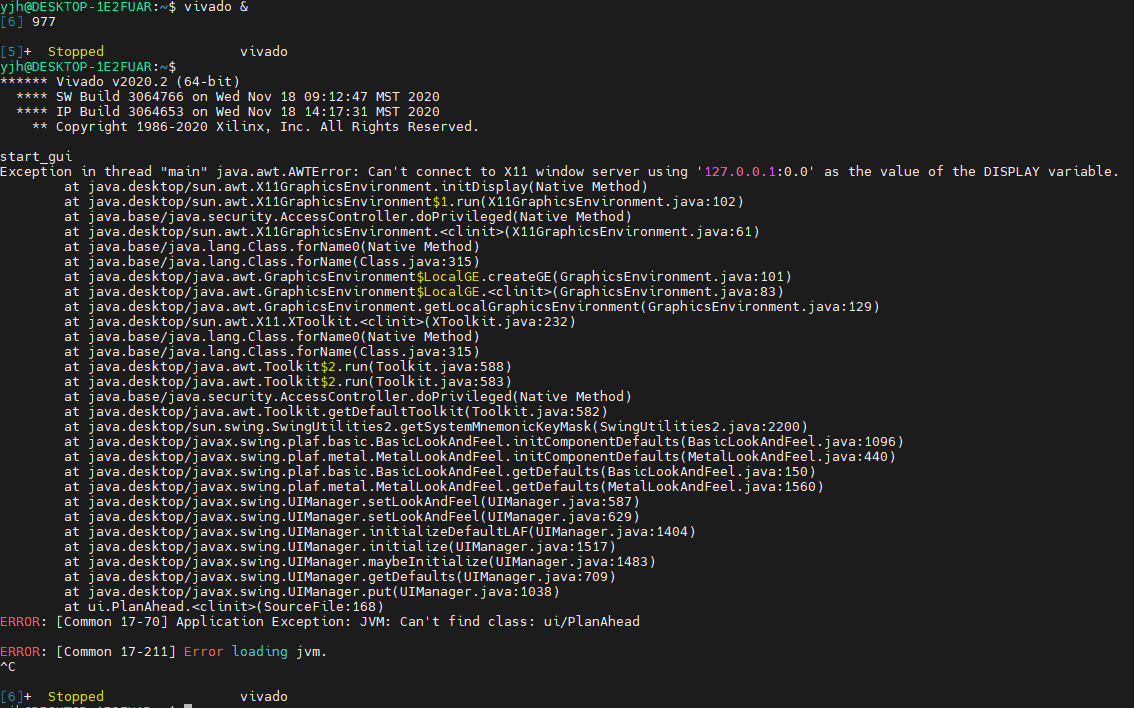The image size is (1134, 708).
Task: Click the 'Toolkit.java:588' stack line
Action: point(288,367)
